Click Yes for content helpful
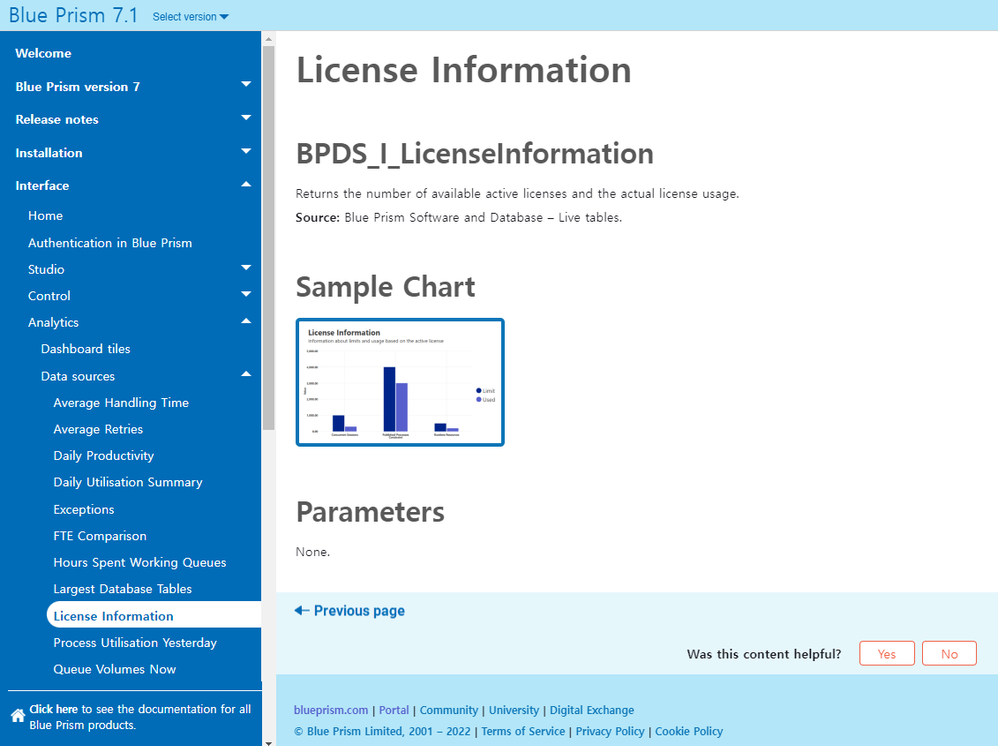Viewport: 998px width, 746px height. [x=886, y=654]
